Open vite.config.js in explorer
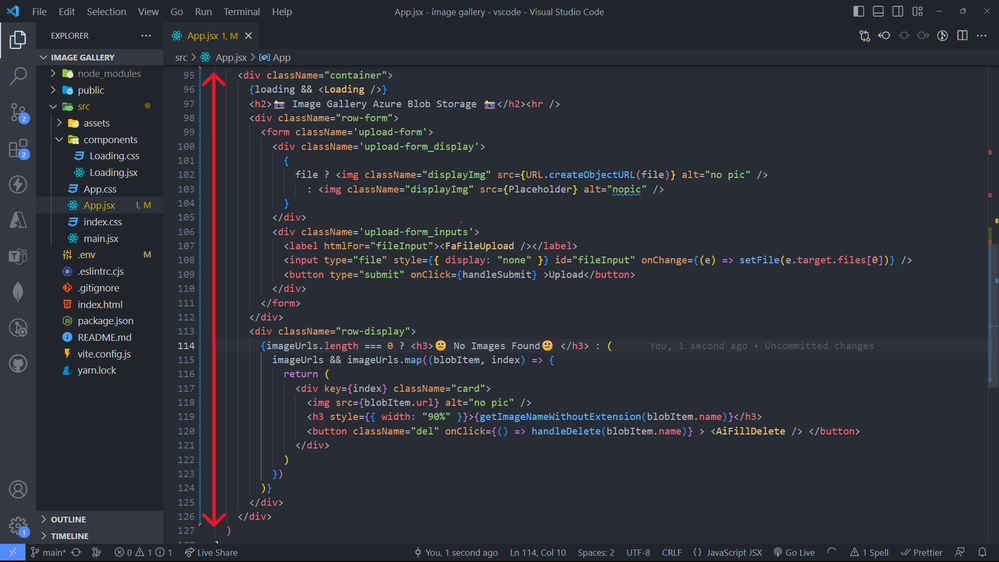 coord(100,354)
